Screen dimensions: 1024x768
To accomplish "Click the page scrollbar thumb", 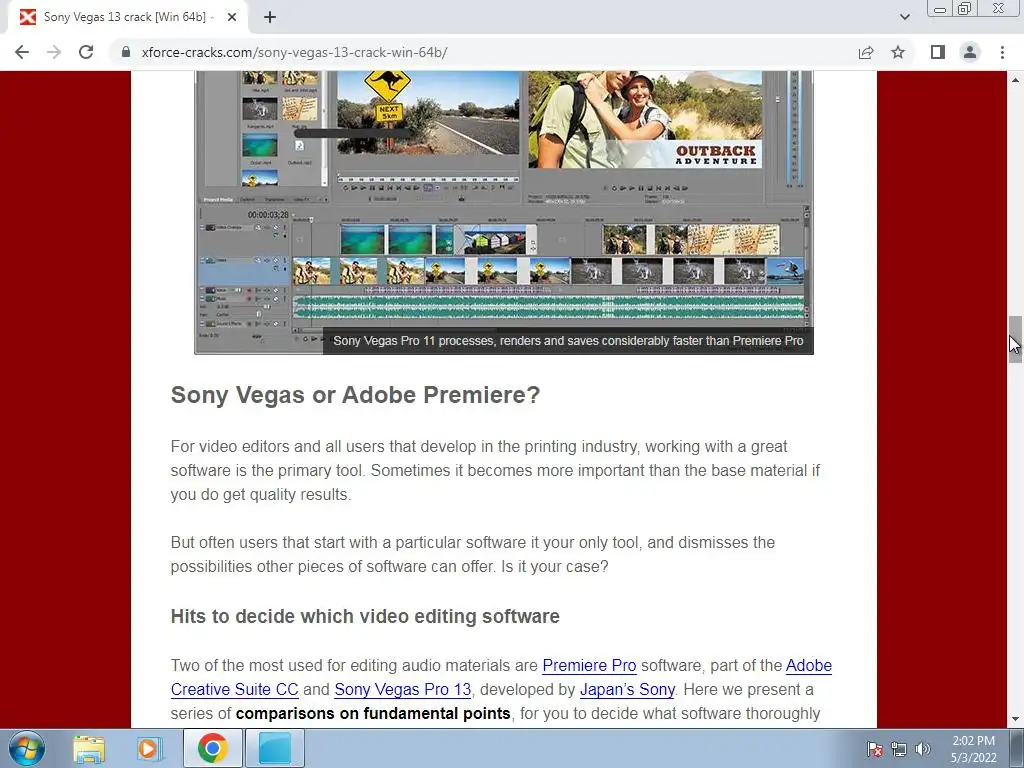I will coord(1015,339).
